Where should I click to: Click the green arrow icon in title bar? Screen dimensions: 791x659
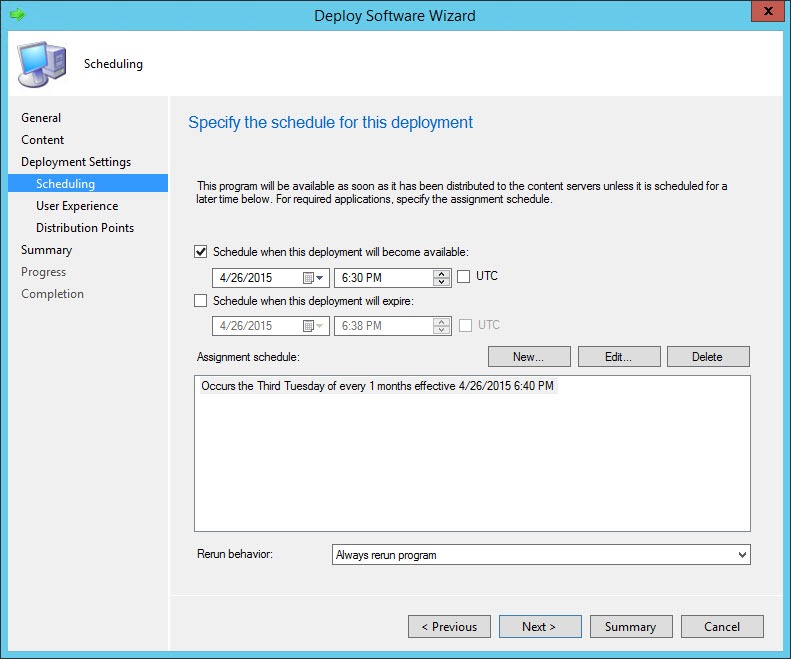pos(16,15)
